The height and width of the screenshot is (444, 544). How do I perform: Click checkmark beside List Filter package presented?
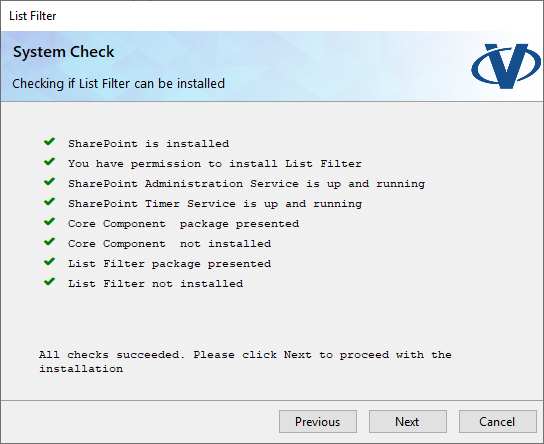coord(49,261)
